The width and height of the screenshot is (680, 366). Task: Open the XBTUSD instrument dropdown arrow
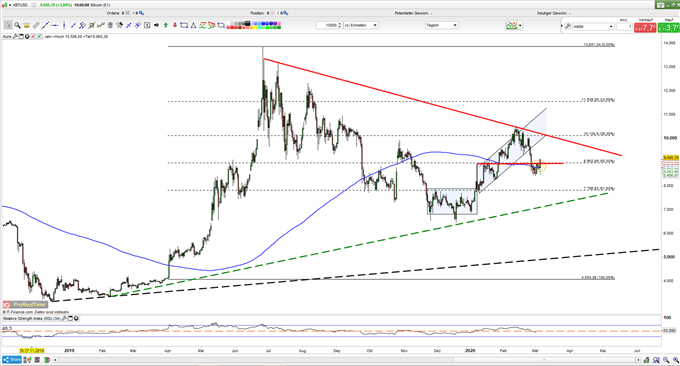(10, 5)
